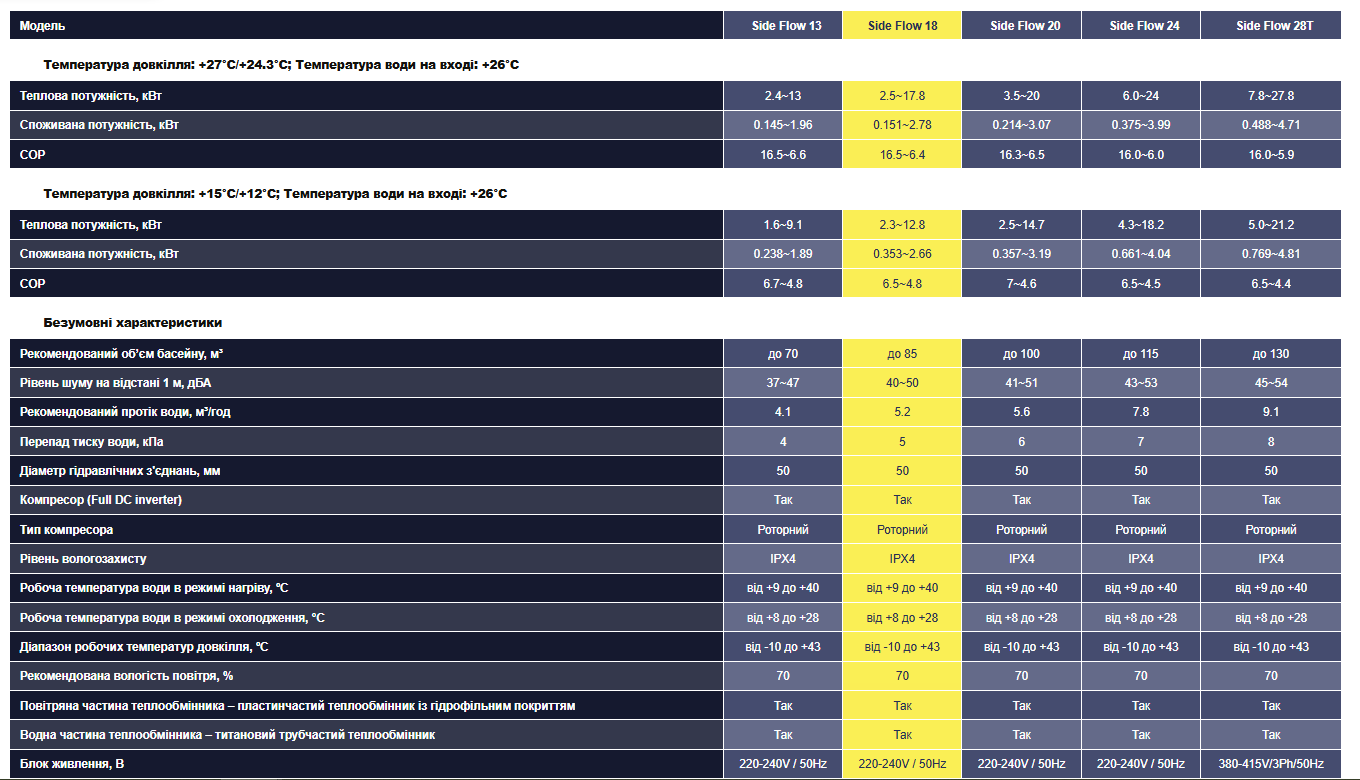Select the 7.8 recommended water flow value
1360x780 pixels.
[x=1141, y=412]
